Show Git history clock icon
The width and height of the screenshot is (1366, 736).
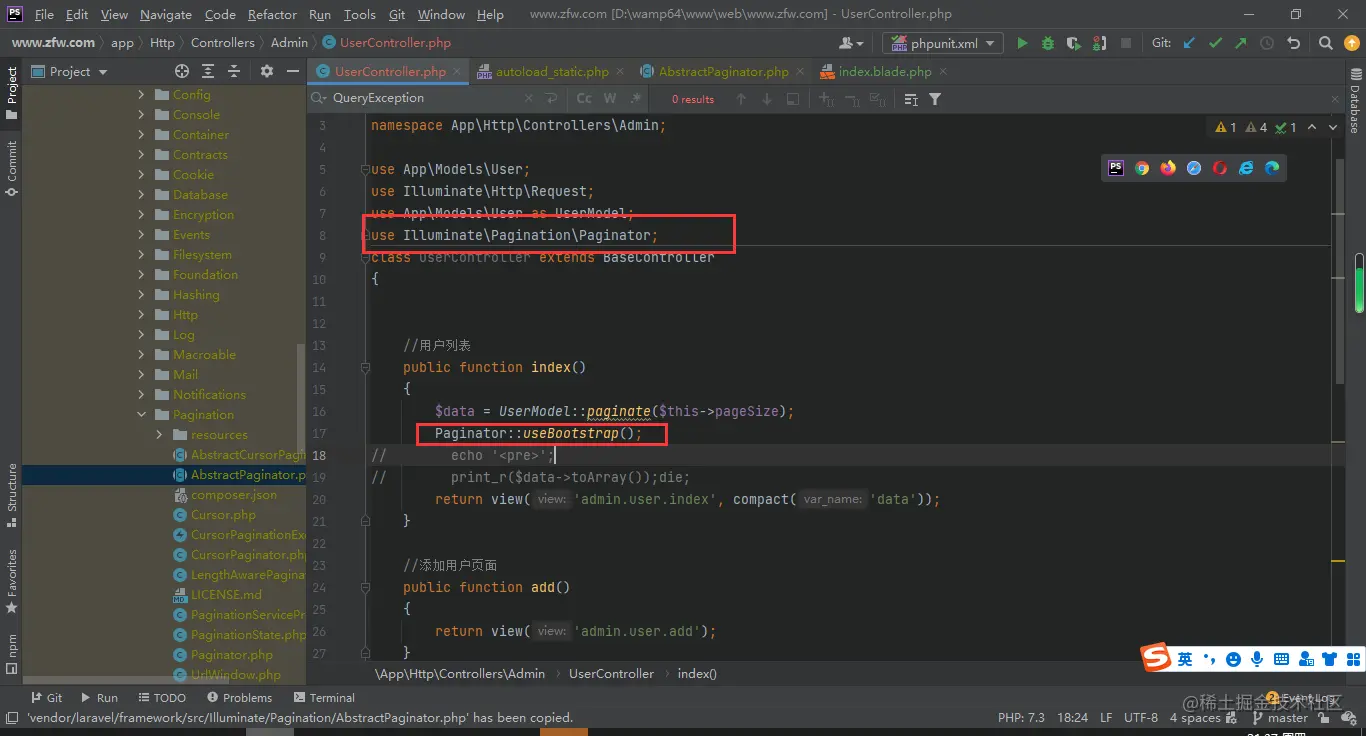coord(1267,43)
